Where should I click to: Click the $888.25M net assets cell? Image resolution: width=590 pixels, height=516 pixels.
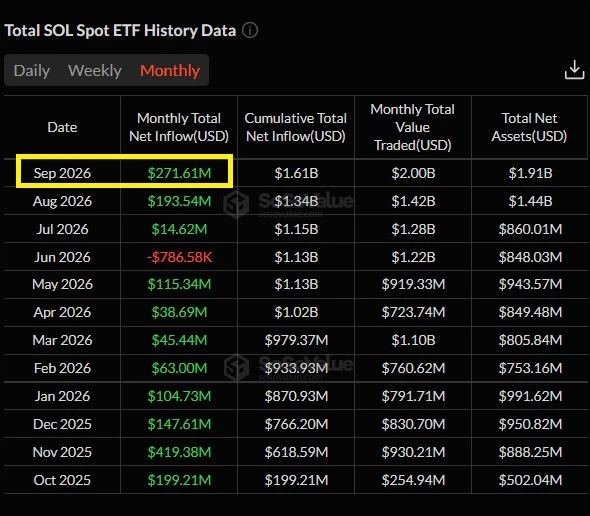(x=530, y=452)
